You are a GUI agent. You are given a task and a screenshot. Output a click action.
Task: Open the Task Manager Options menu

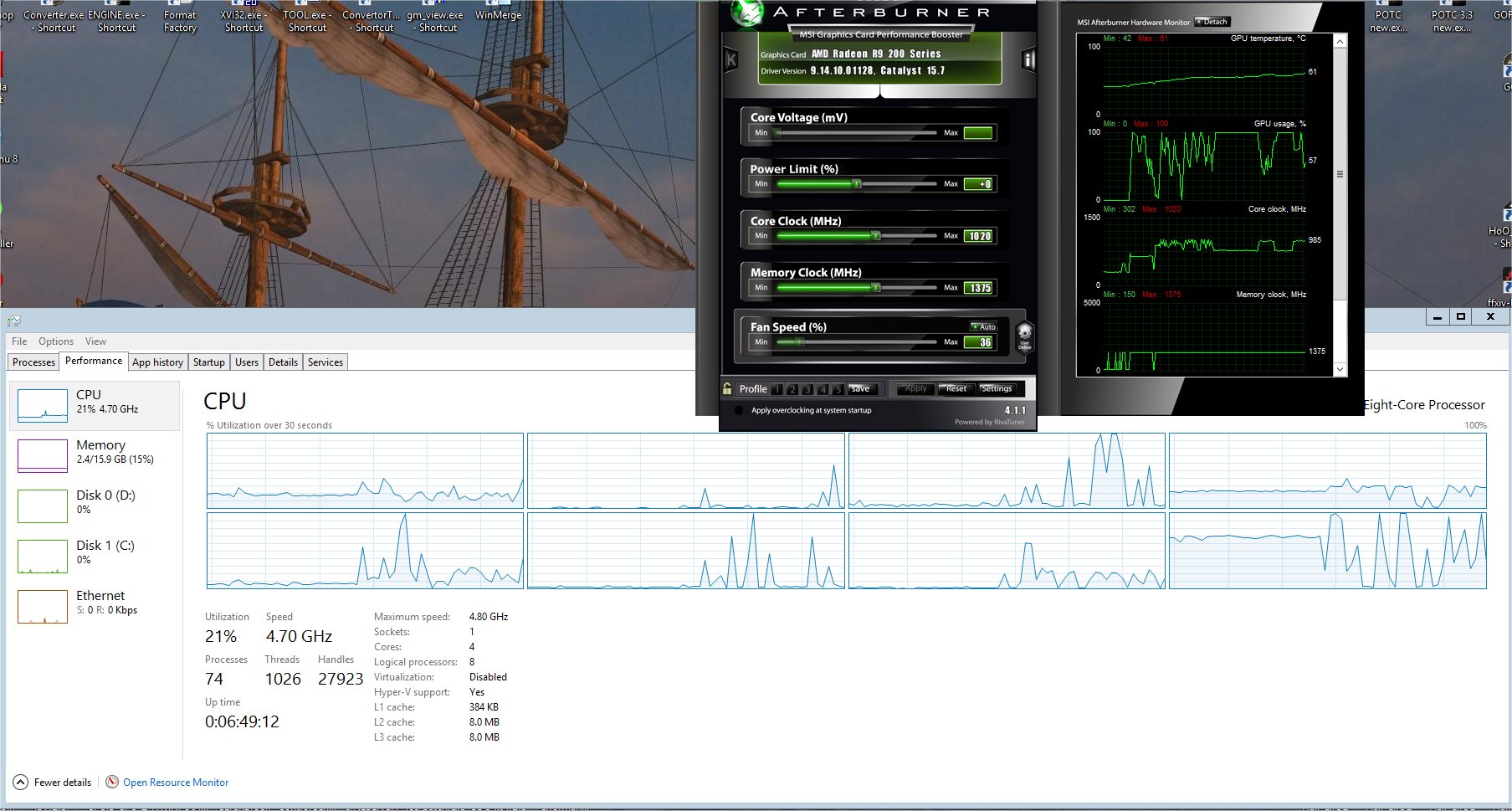tap(56, 341)
